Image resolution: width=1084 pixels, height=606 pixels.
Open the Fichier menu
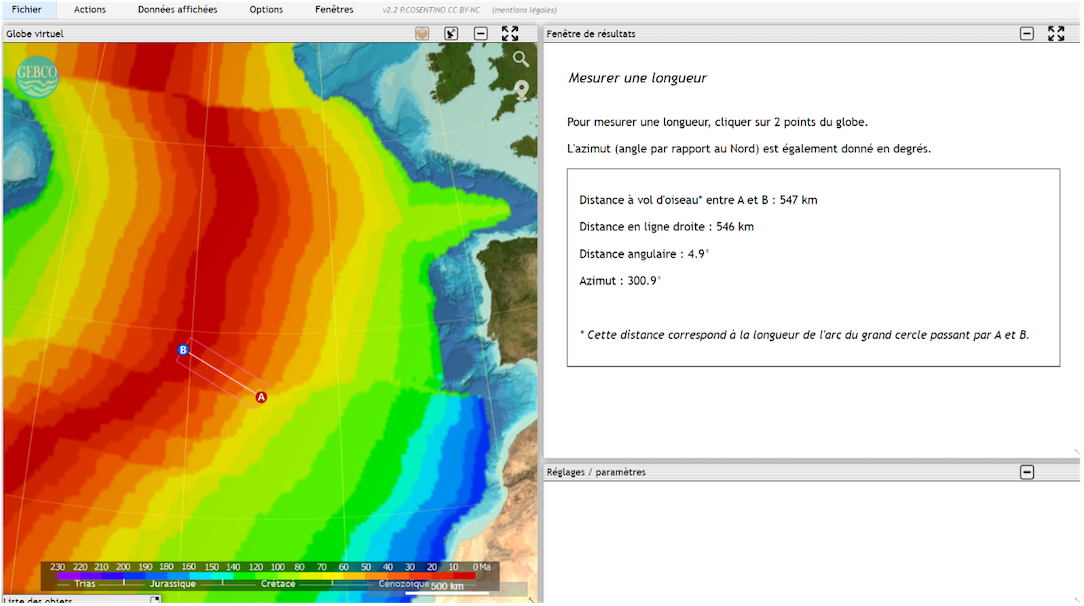[x=27, y=9]
